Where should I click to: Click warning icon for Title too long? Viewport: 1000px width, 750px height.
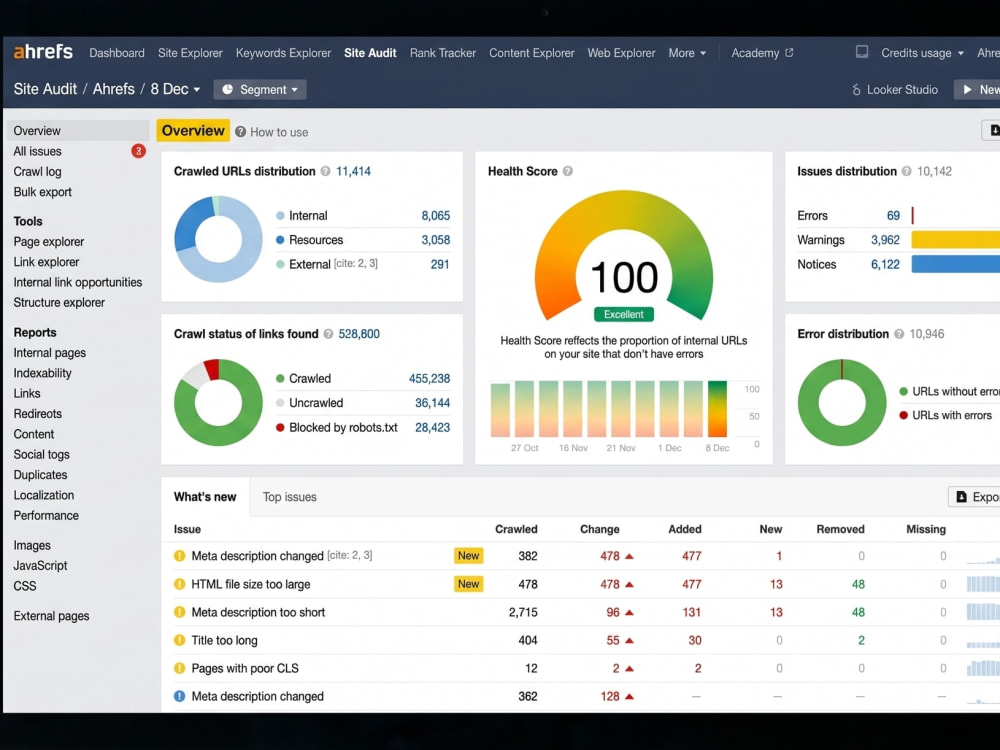[180, 640]
